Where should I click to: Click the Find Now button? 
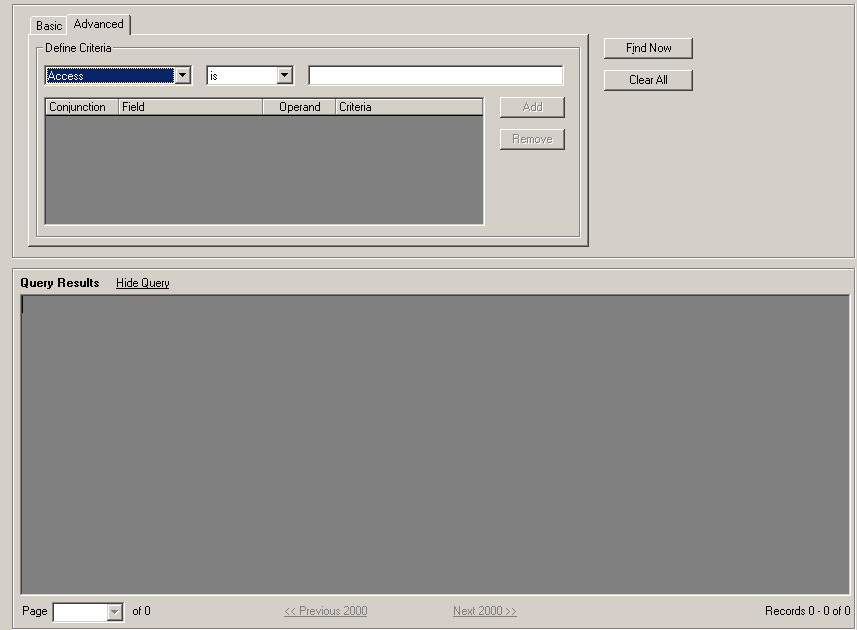[648, 48]
